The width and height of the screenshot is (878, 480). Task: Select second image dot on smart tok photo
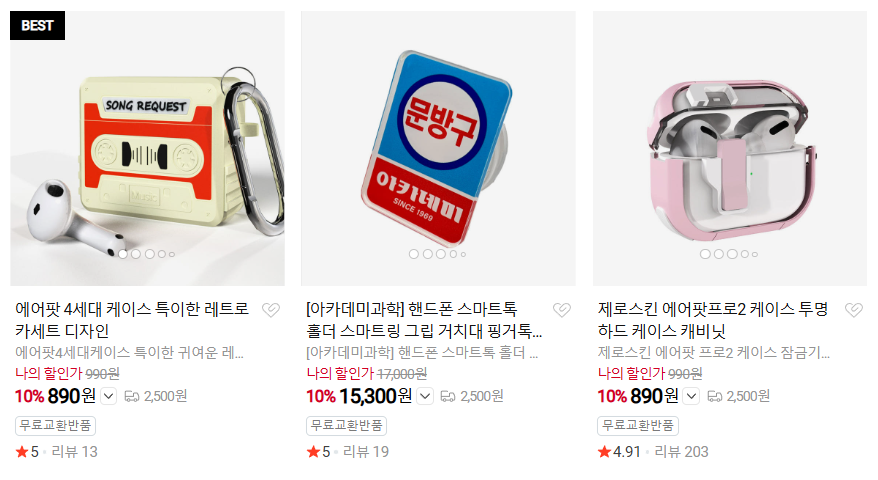click(x=427, y=254)
